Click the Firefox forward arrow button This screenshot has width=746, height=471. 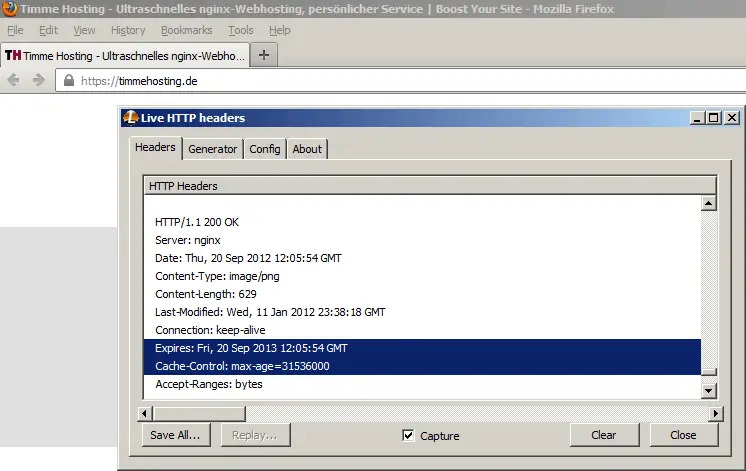click(x=39, y=80)
